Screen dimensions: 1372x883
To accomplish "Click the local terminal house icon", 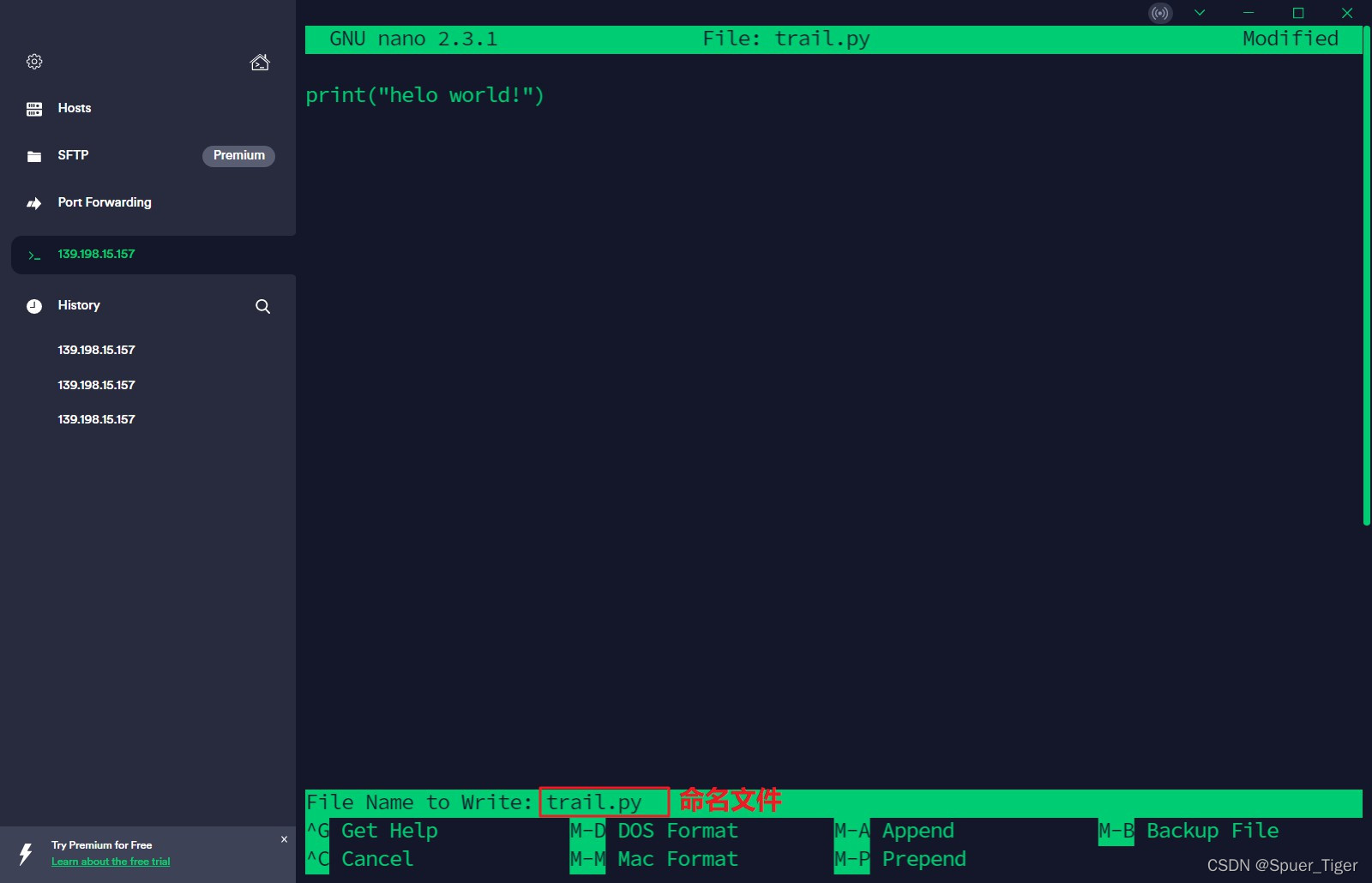I will (x=260, y=62).
